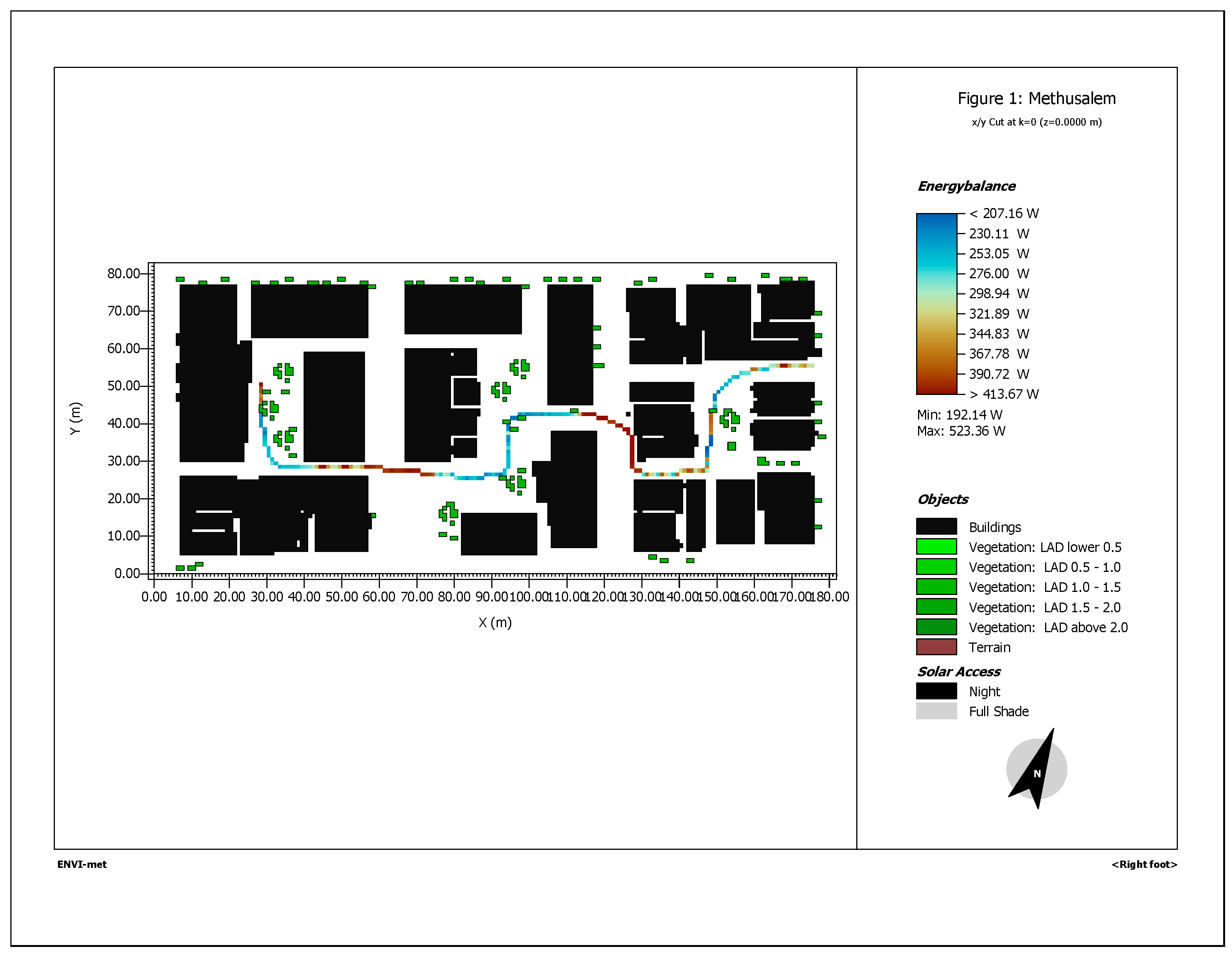Click the north arrow compass icon
The width and height of the screenshot is (1232, 955).
coord(1036,769)
